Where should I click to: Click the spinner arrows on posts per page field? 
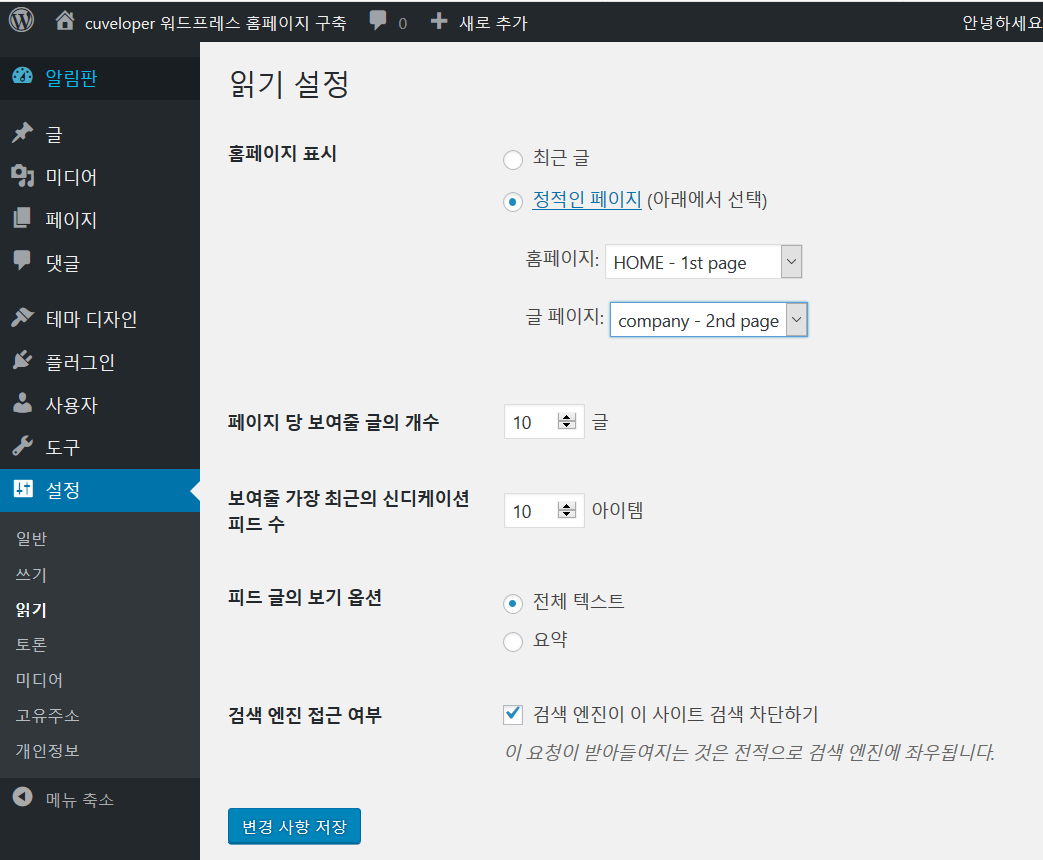click(567, 421)
